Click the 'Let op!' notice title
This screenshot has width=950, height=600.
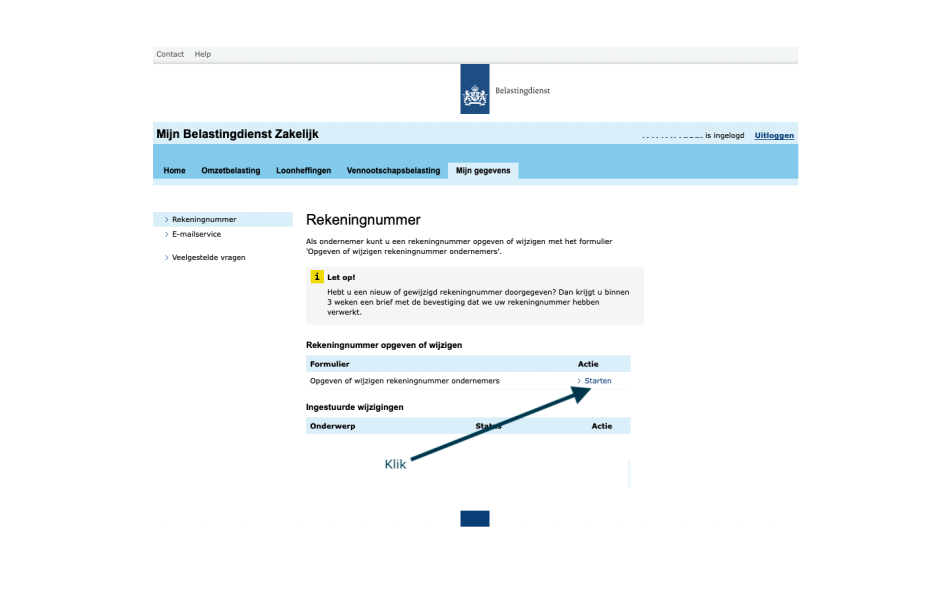click(x=341, y=277)
